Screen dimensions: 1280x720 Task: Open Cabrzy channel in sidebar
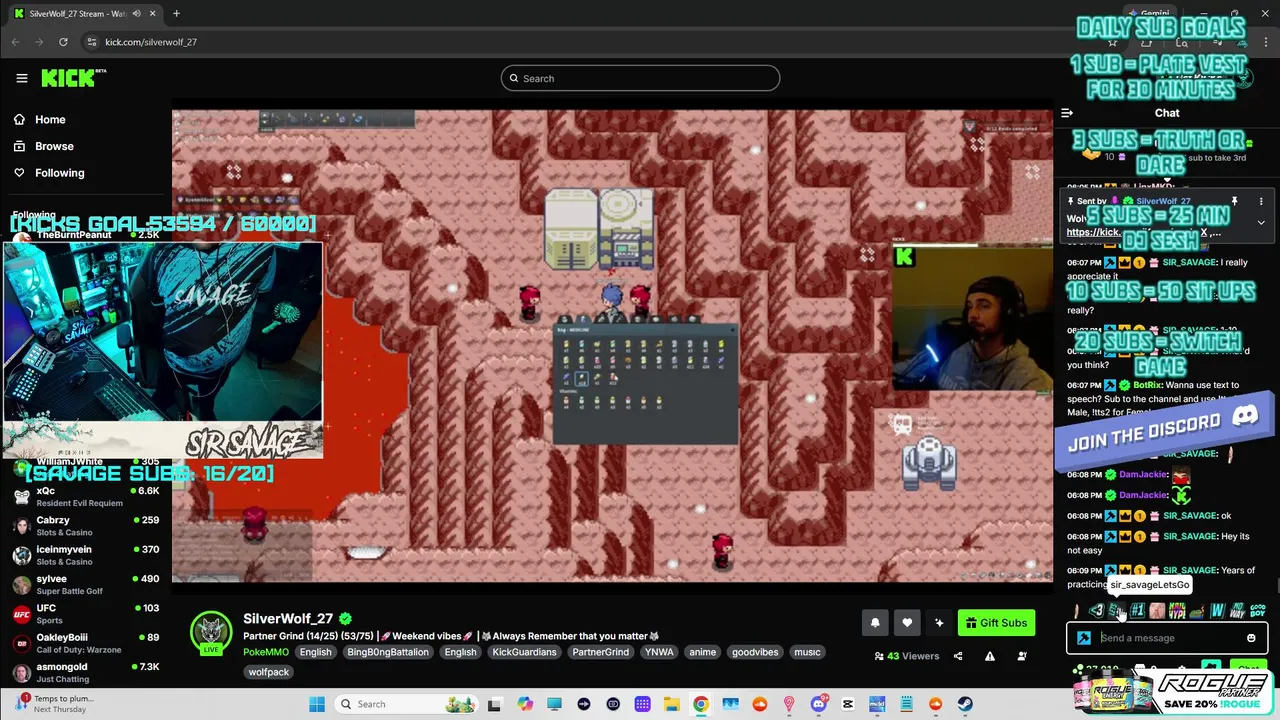pyautogui.click(x=85, y=526)
